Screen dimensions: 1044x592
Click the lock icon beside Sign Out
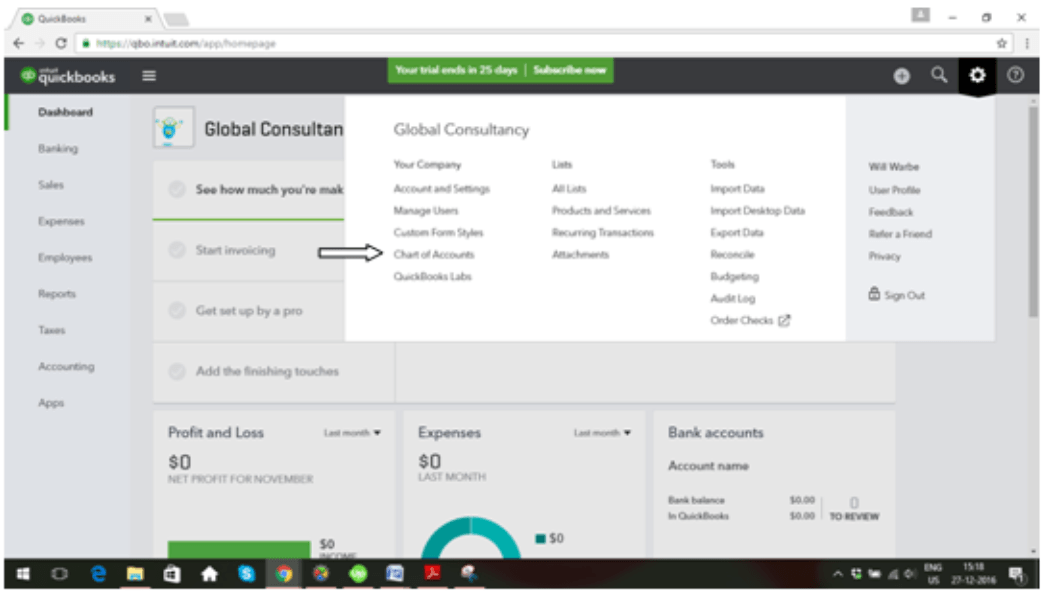click(874, 294)
